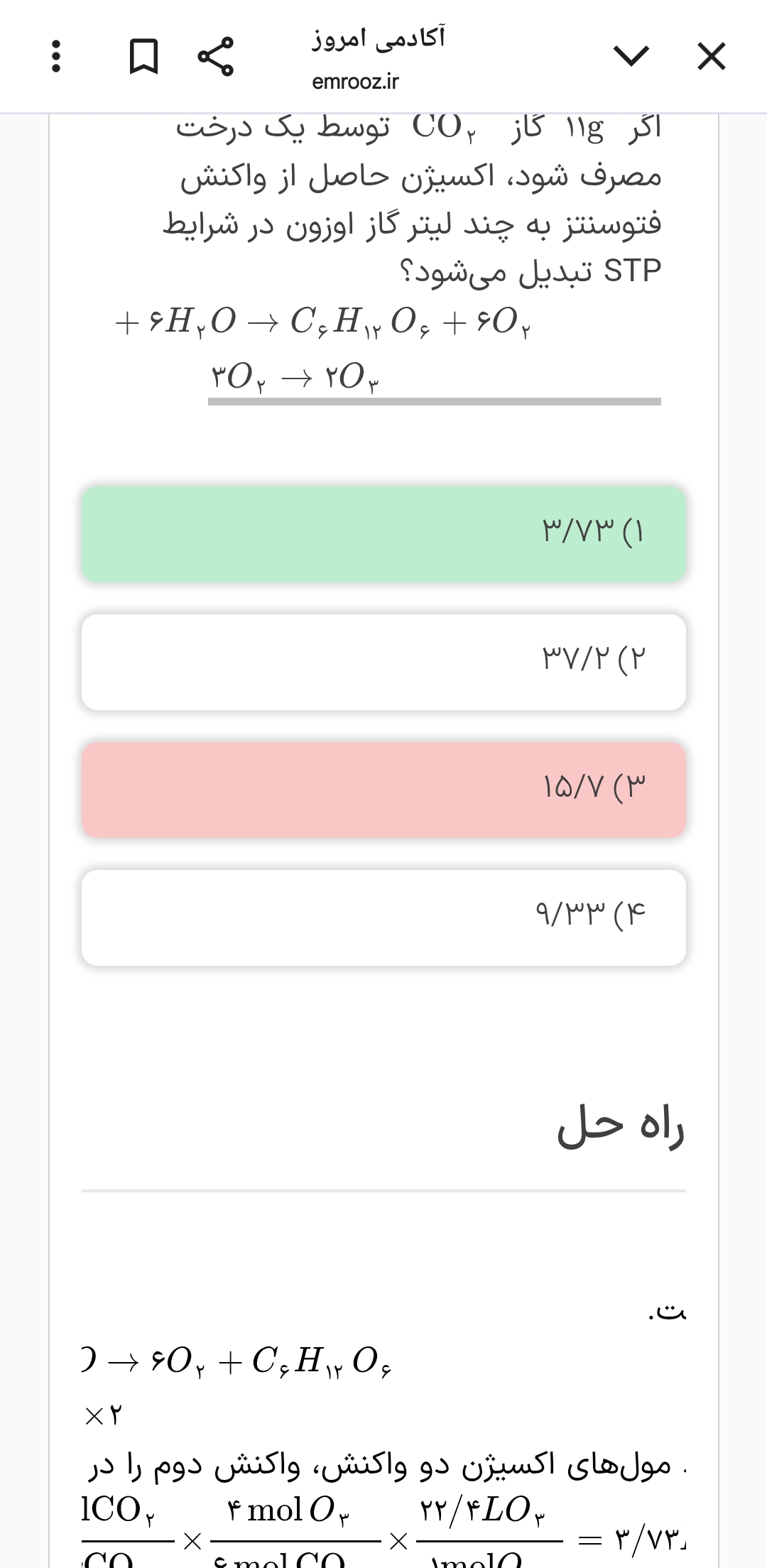Tap the share icon in the top bar

coord(215,56)
